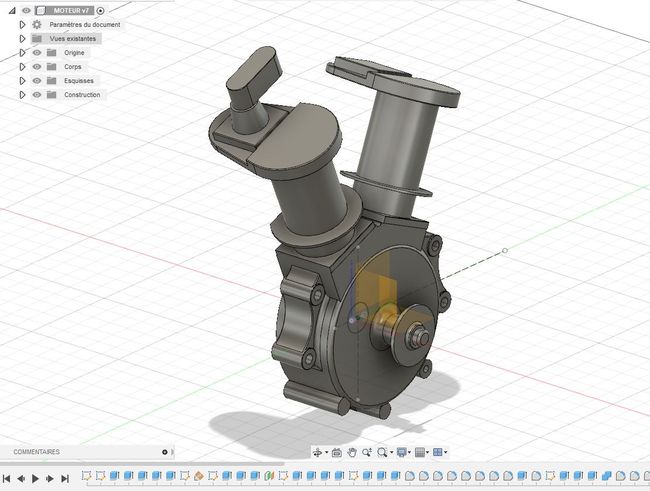Open the Zoom options dropdown arrow

(391, 452)
